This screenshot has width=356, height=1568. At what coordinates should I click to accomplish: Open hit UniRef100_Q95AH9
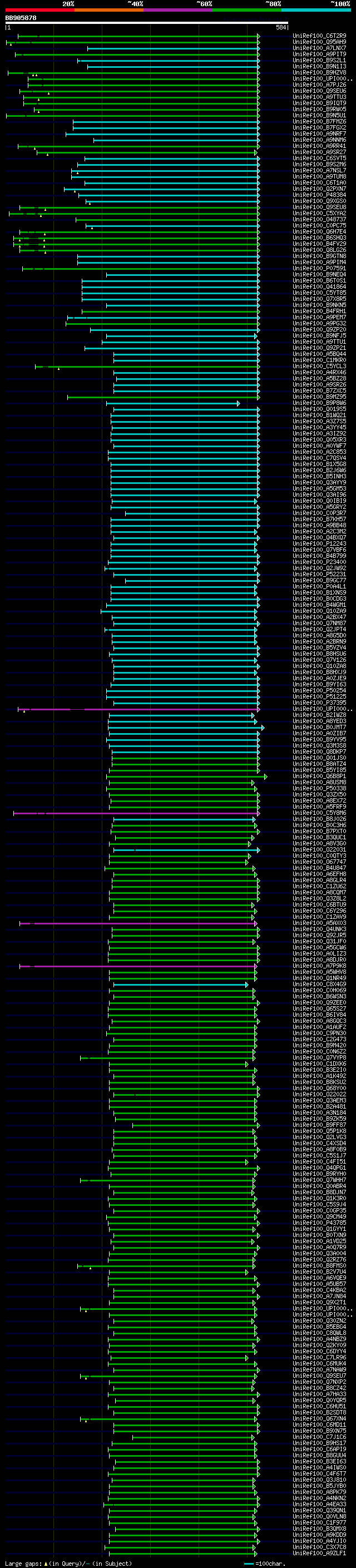click(319, 42)
